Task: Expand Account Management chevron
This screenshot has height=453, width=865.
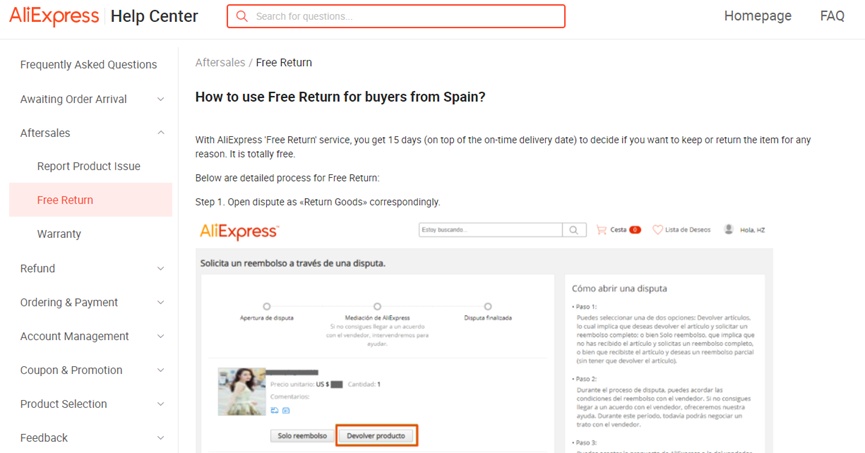Action: point(161,337)
